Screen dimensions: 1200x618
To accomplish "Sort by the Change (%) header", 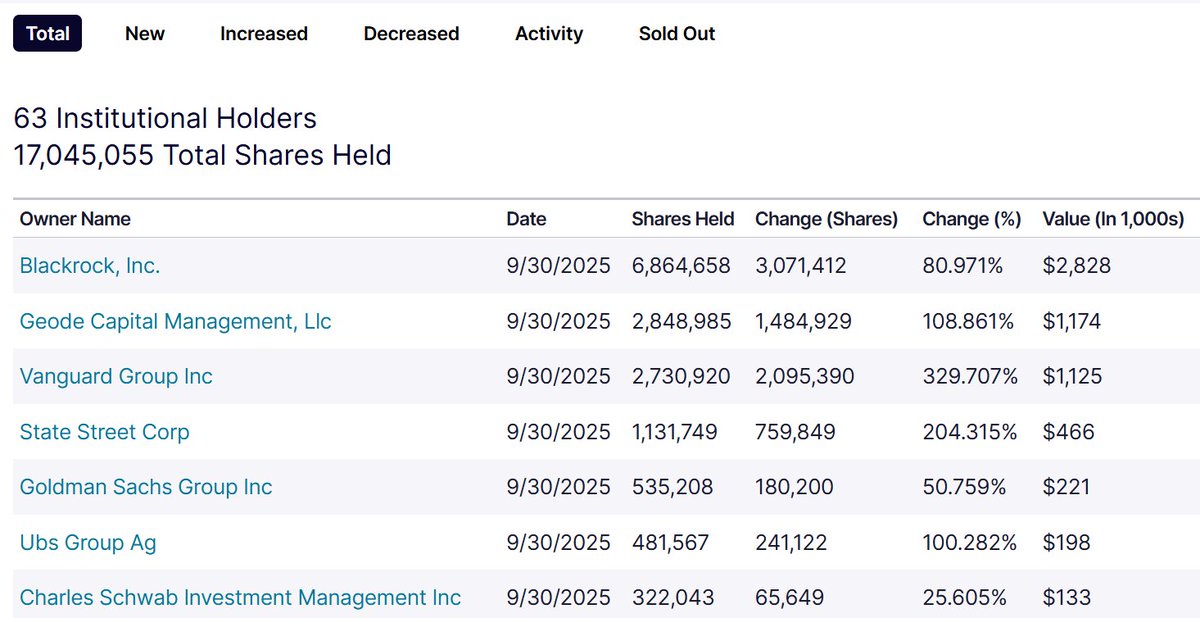I will point(971,219).
